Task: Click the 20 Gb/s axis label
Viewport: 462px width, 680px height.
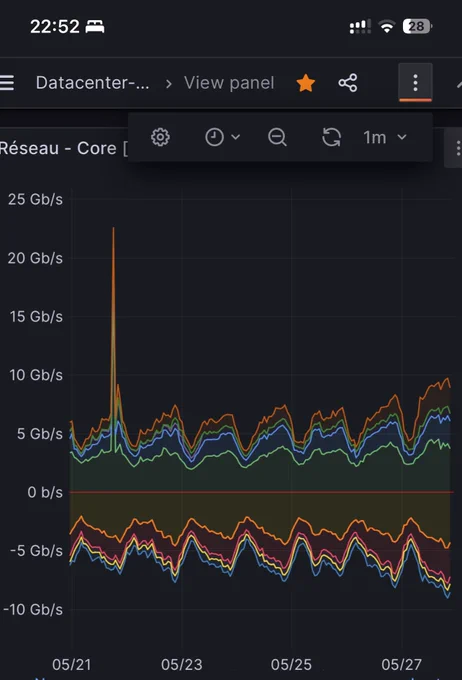Action: pos(35,258)
